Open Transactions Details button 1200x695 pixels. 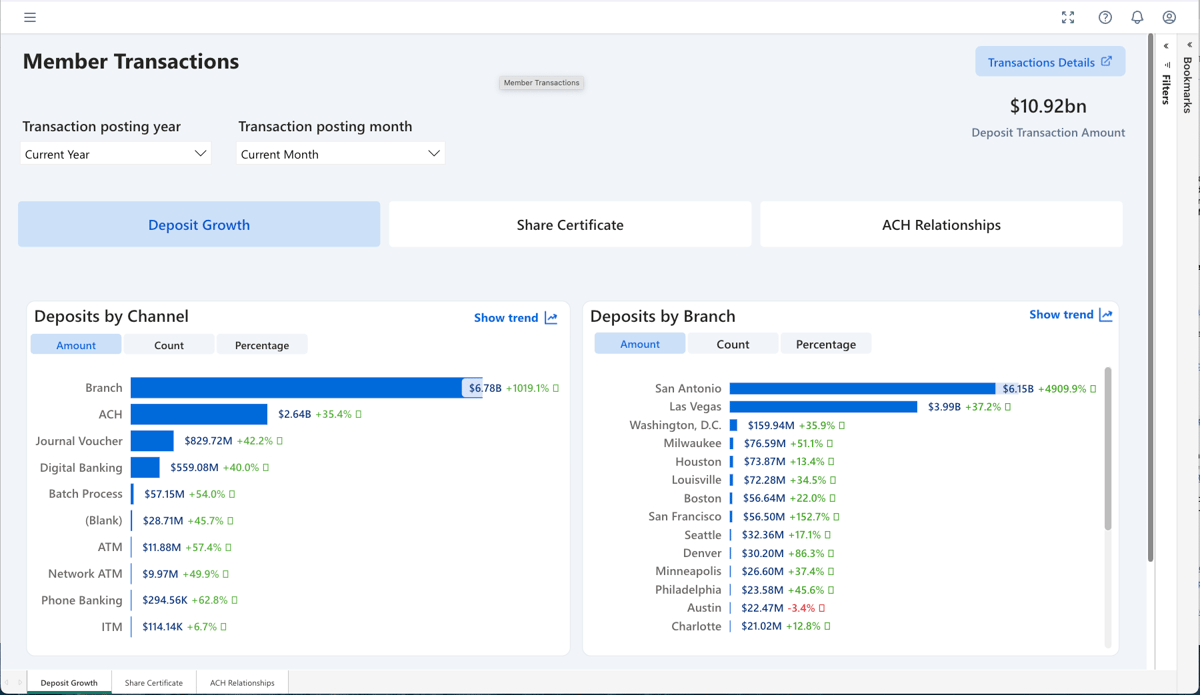[1049, 62]
